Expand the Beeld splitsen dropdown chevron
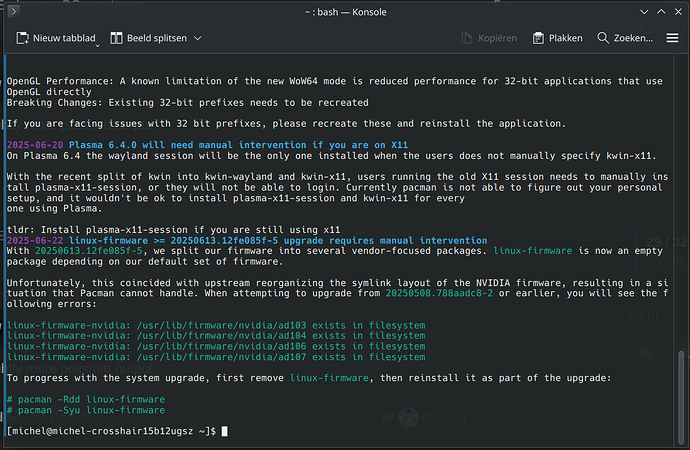The width and height of the screenshot is (690, 450). point(198,38)
